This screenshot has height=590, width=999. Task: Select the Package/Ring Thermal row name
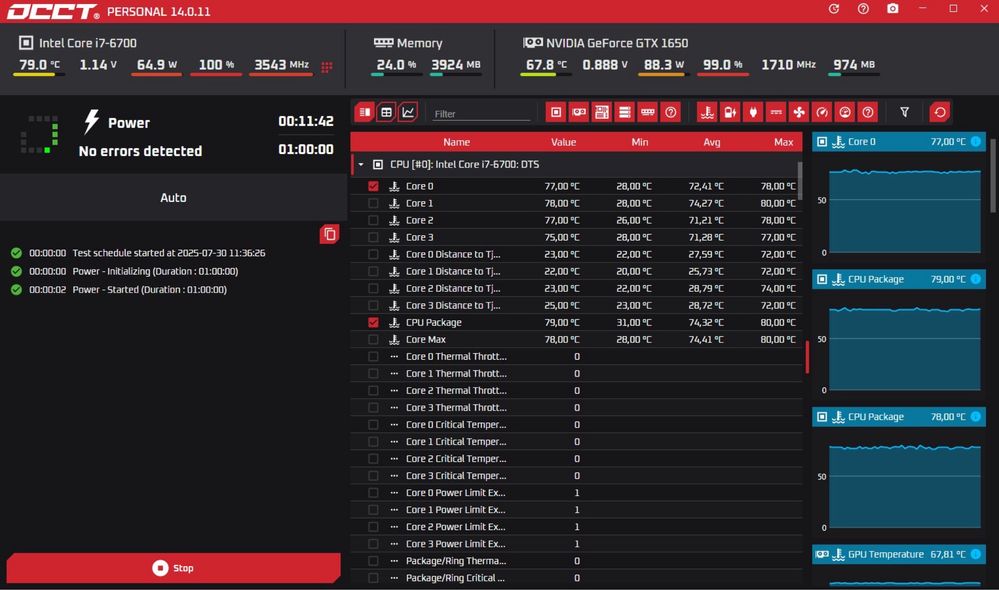click(456, 561)
